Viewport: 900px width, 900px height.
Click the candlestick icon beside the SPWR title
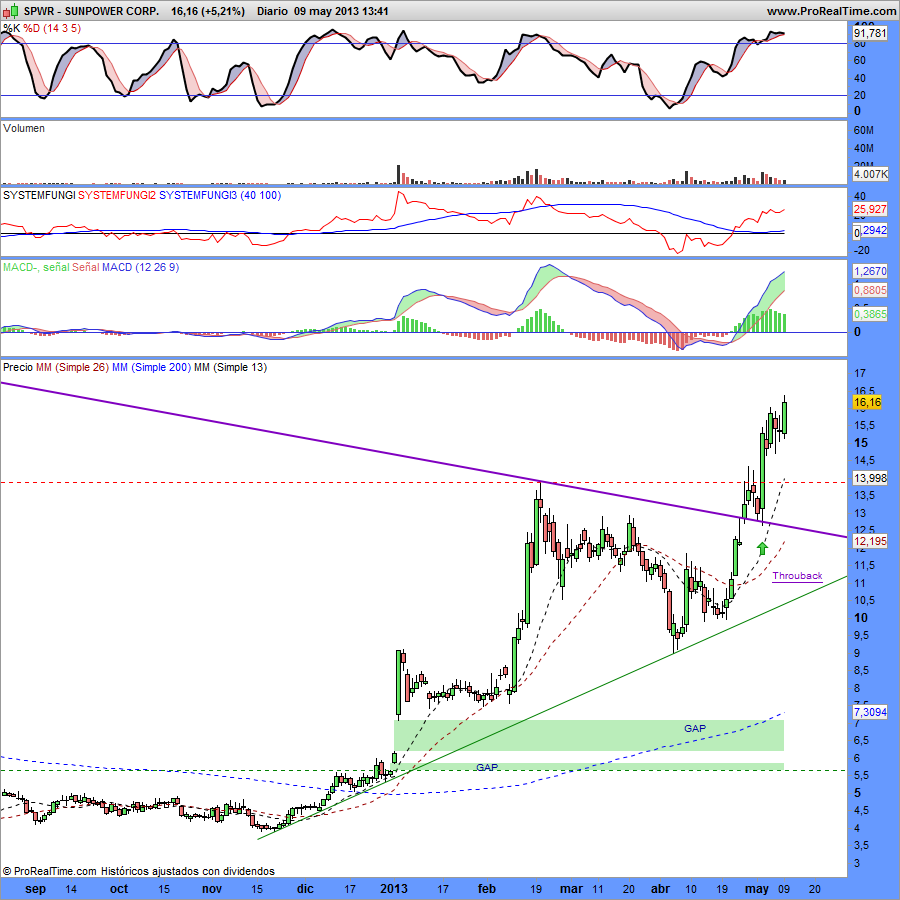10,11
